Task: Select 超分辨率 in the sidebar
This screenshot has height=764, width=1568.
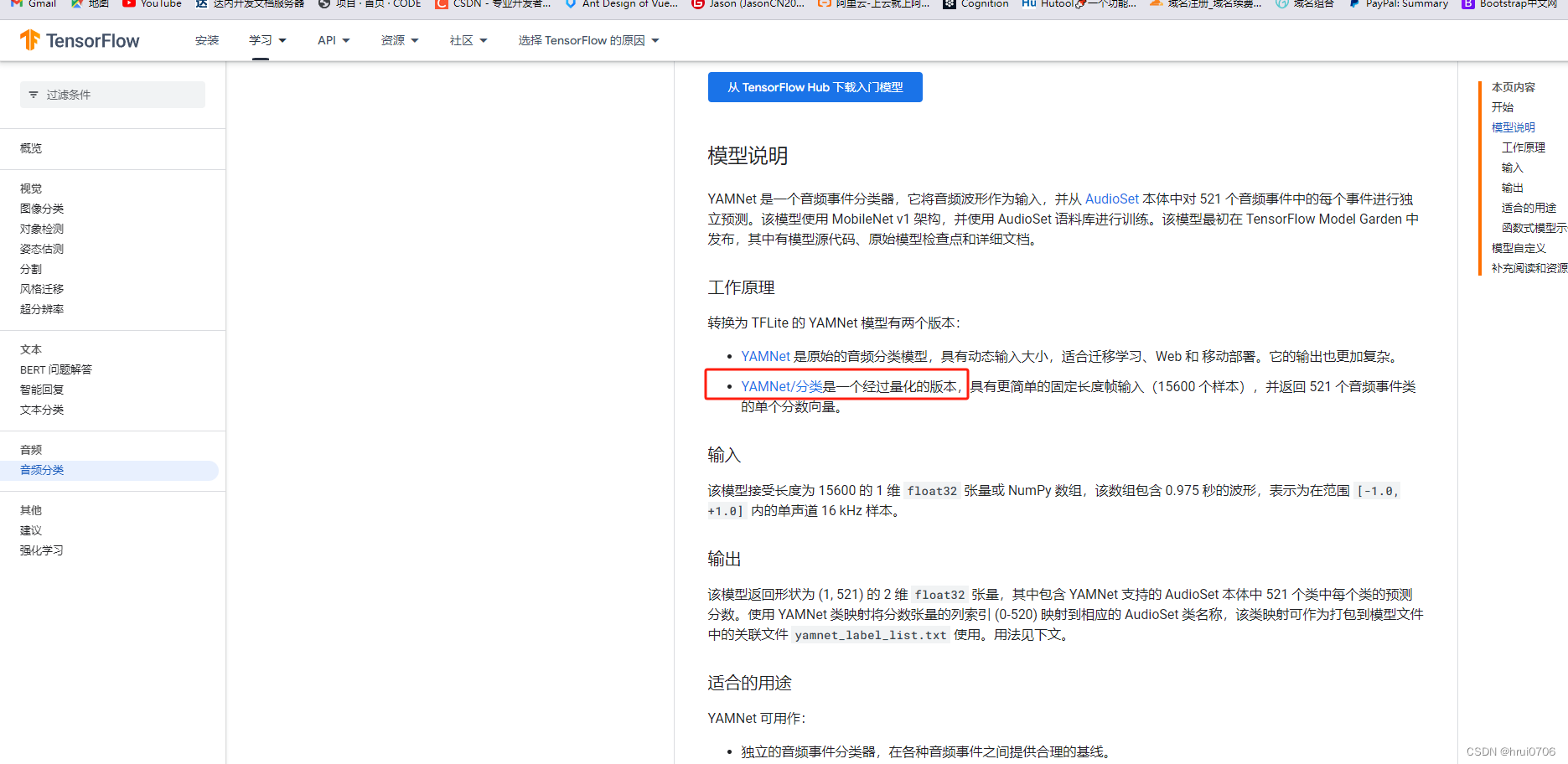Action: tap(42, 309)
